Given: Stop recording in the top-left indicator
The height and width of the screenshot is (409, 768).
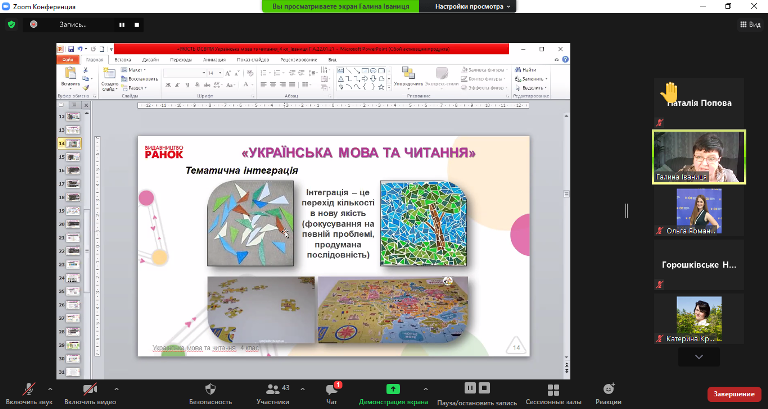Looking at the screenshot, I should pos(137,24).
